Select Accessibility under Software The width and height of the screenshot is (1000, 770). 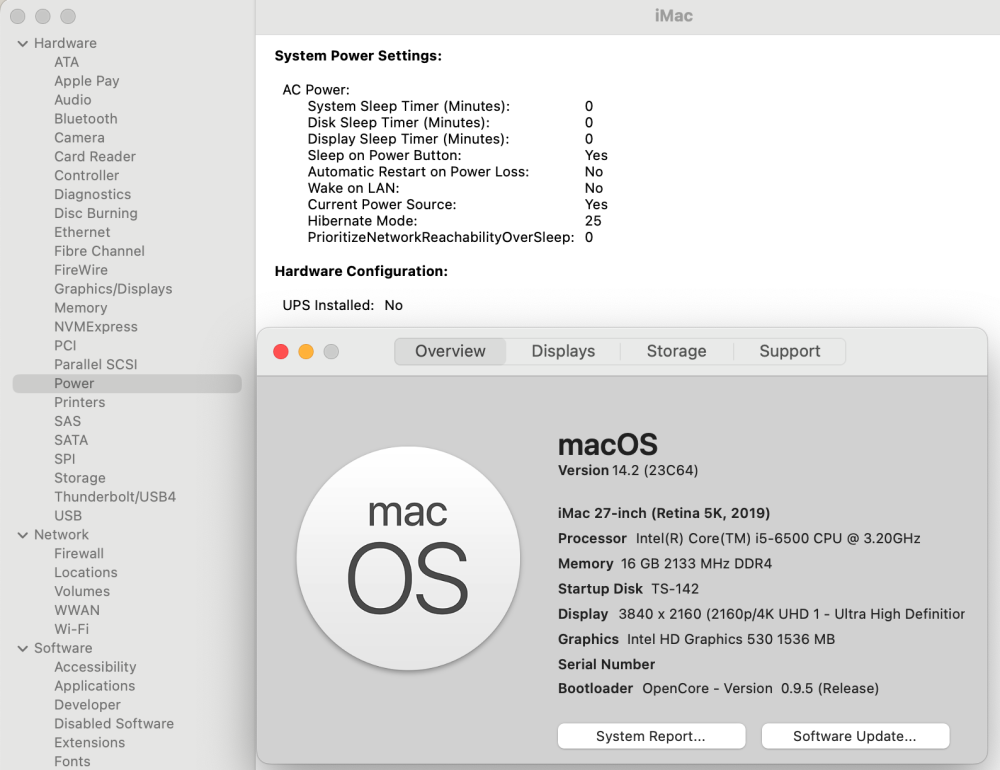pos(95,667)
